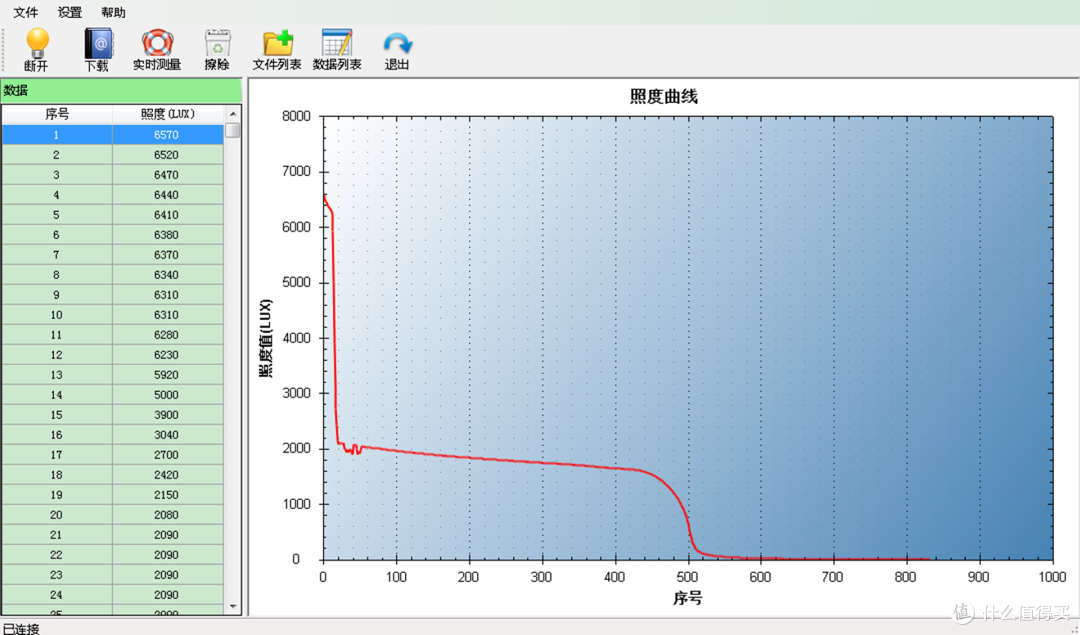Screen dimensions: 1080x635
Task: Select the row with value 6280
Action: 112,335
